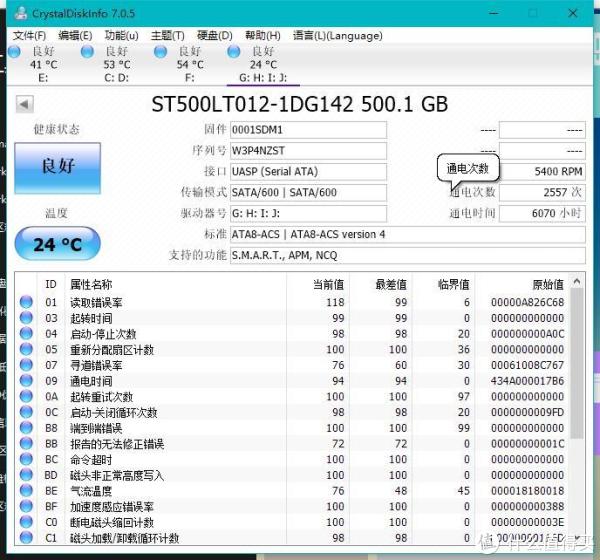Click the attribute list vertical scrollbar thumb
This screenshot has height=560, width=600.
[577, 363]
